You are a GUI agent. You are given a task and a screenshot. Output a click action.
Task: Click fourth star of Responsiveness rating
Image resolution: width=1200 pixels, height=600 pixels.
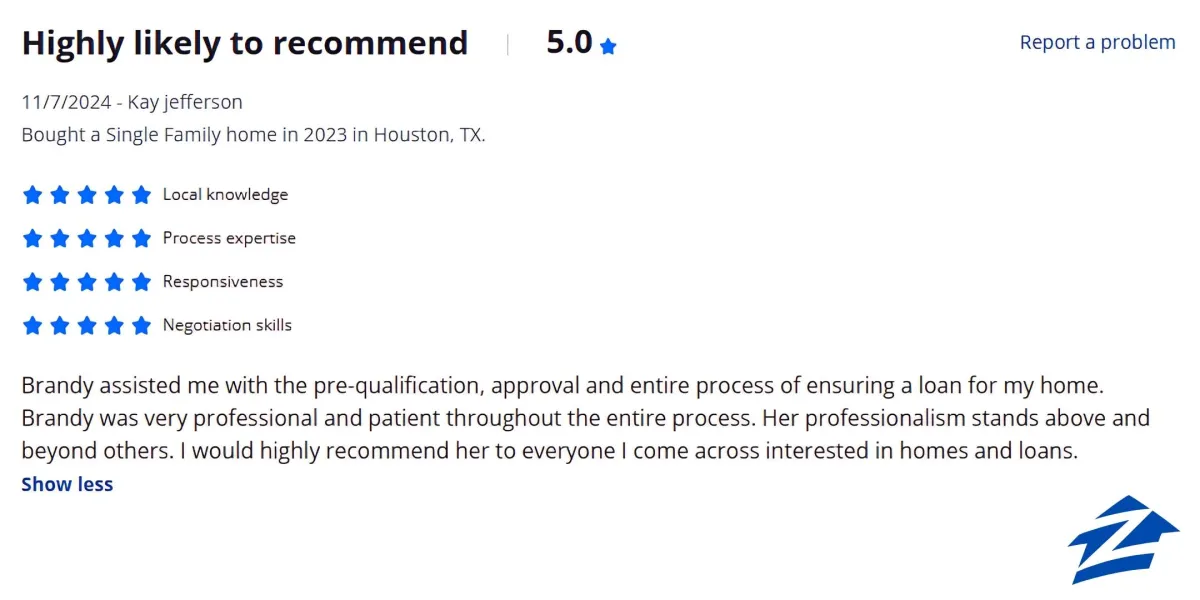click(x=114, y=282)
